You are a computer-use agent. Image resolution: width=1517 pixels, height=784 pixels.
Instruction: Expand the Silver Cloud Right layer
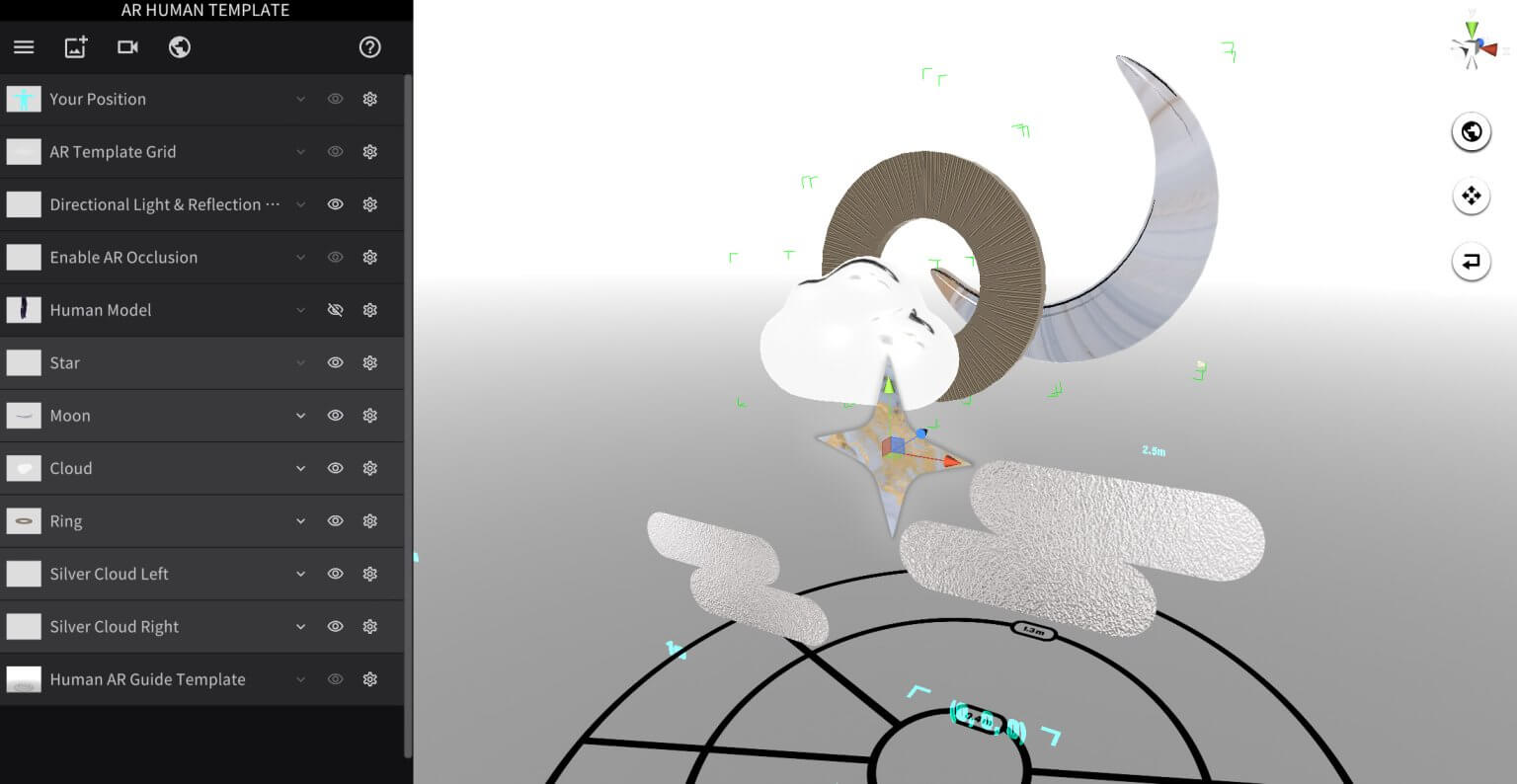300,626
